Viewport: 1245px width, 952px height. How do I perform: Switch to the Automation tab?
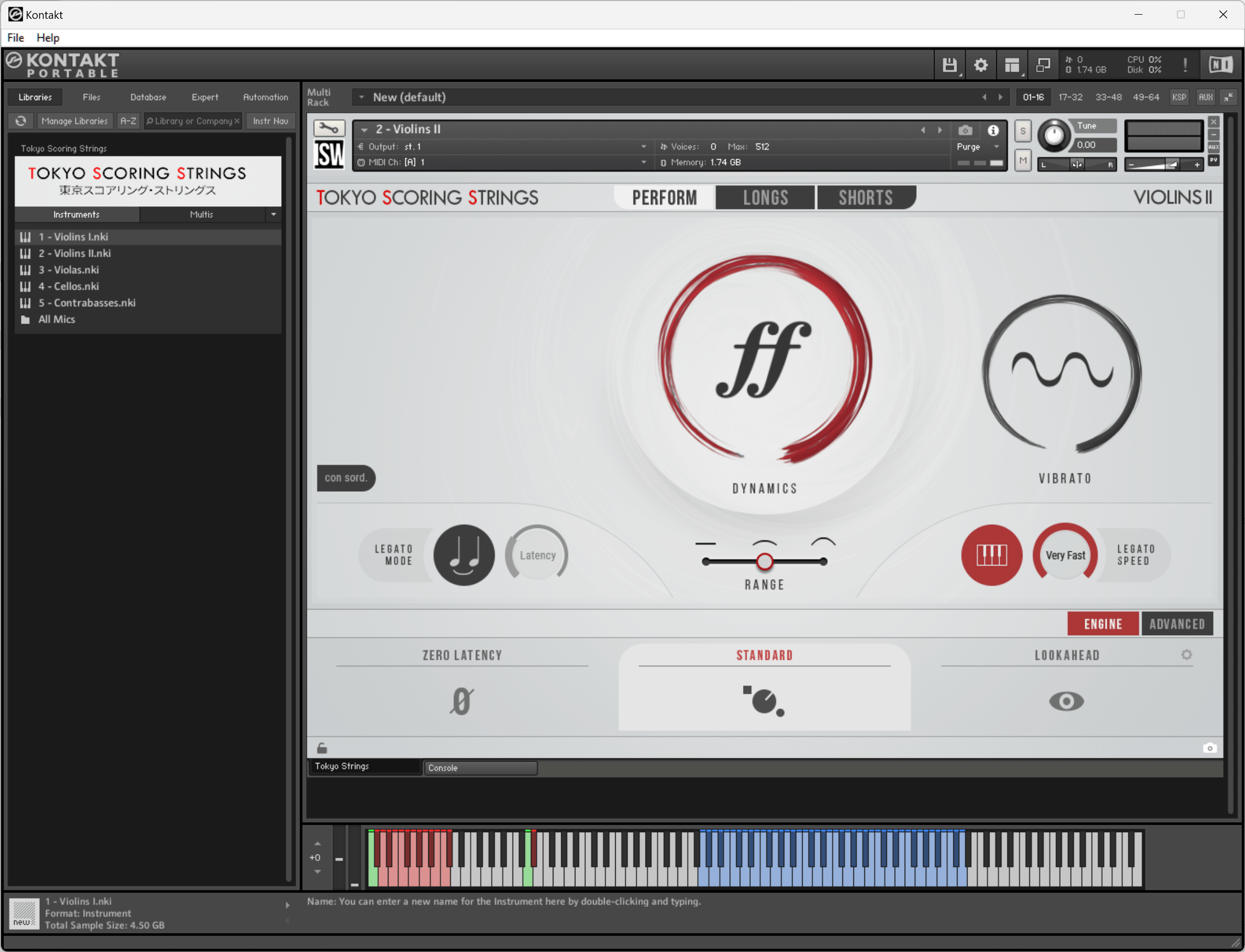point(265,97)
